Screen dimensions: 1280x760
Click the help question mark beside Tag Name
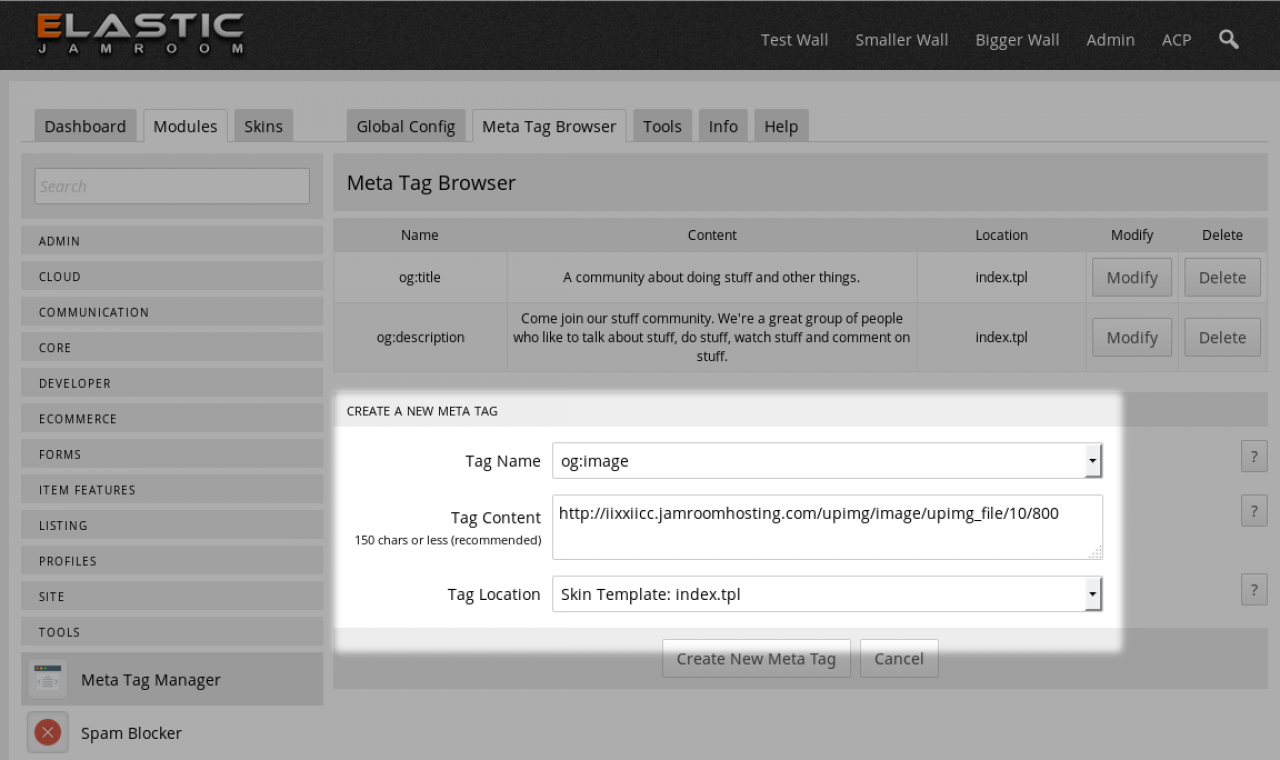[1253, 456]
